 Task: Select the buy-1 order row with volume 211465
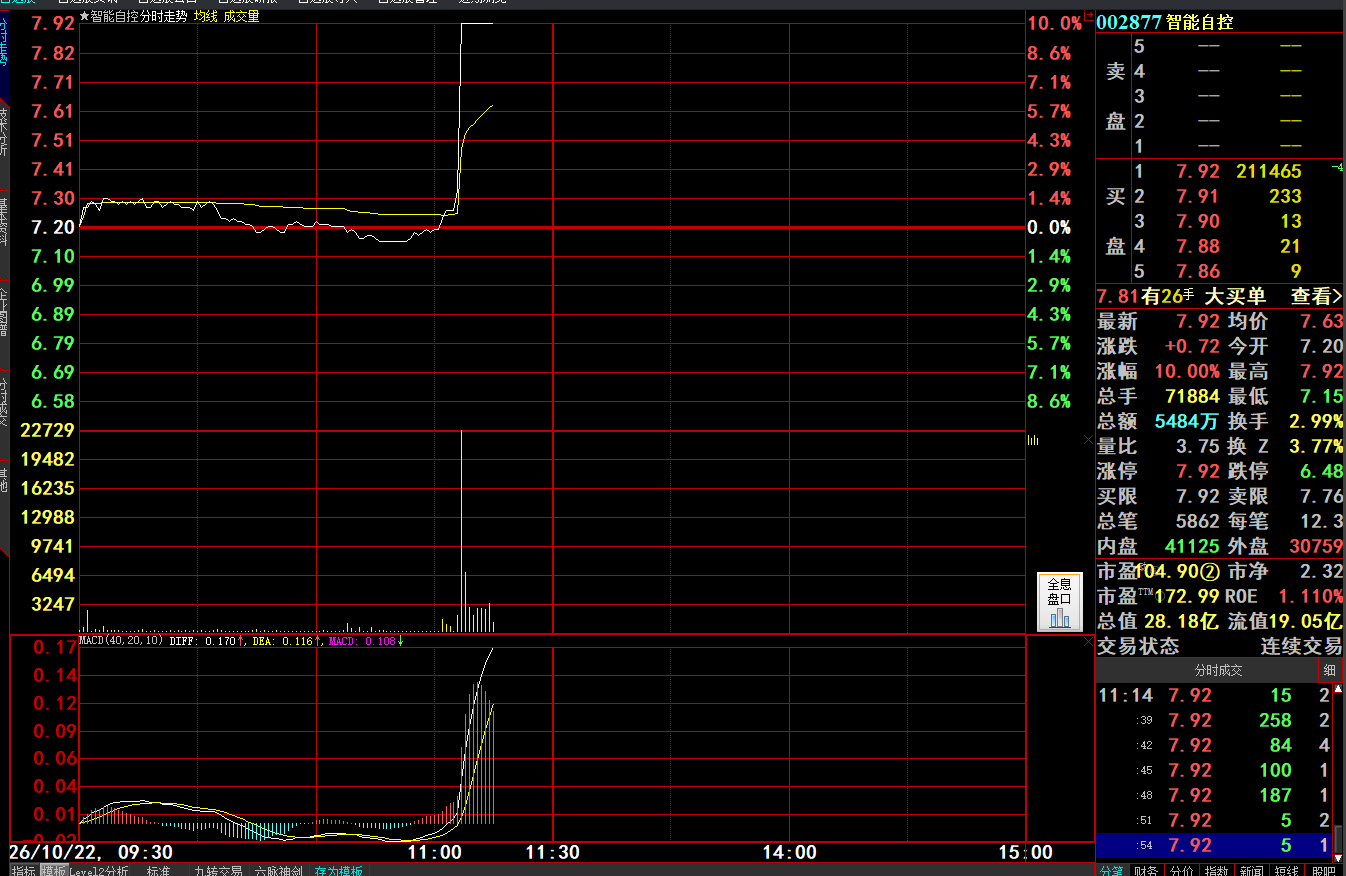(x=1219, y=171)
